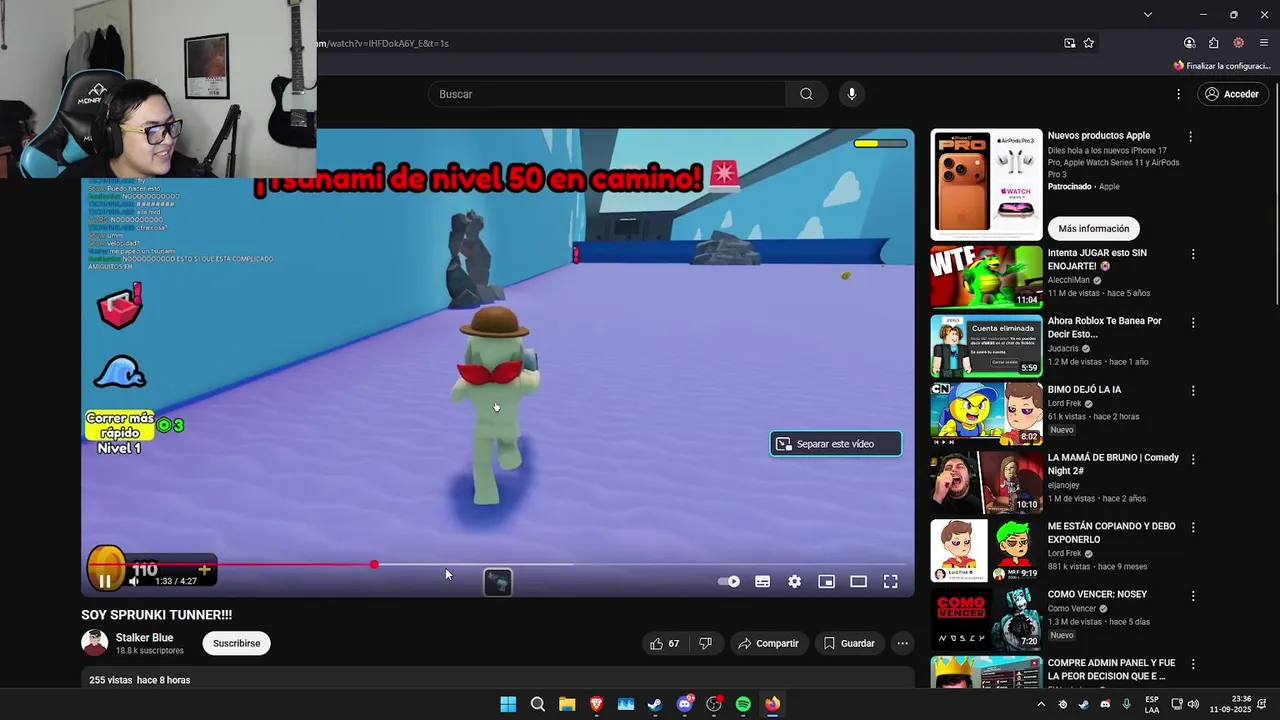Click the Compartir share button
Screen dimensions: 1280x720
click(x=768, y=643)
